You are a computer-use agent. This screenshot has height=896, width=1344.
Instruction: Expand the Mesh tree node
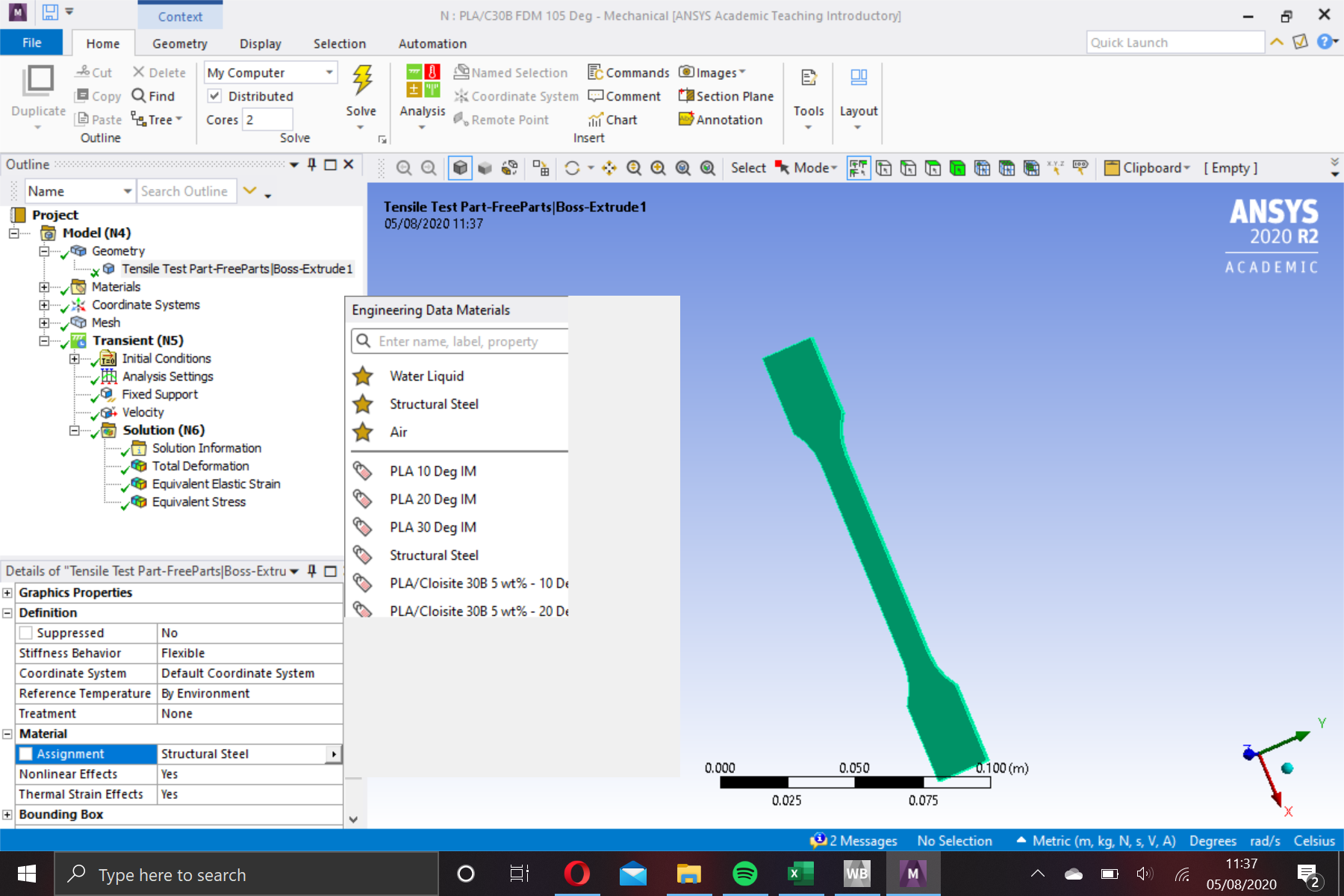click(45, 322)
